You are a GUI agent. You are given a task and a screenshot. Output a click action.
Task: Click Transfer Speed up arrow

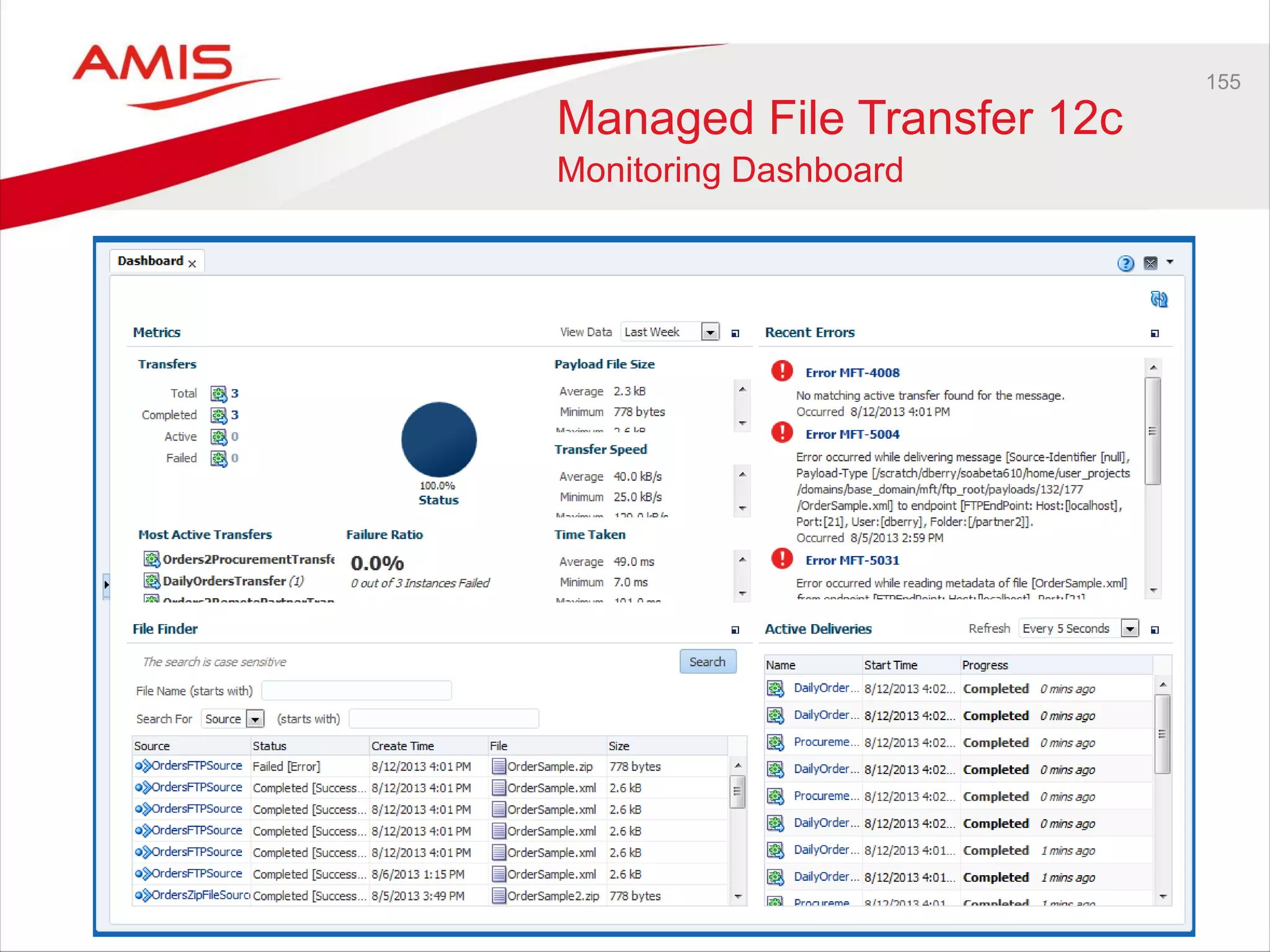point(742,475)
